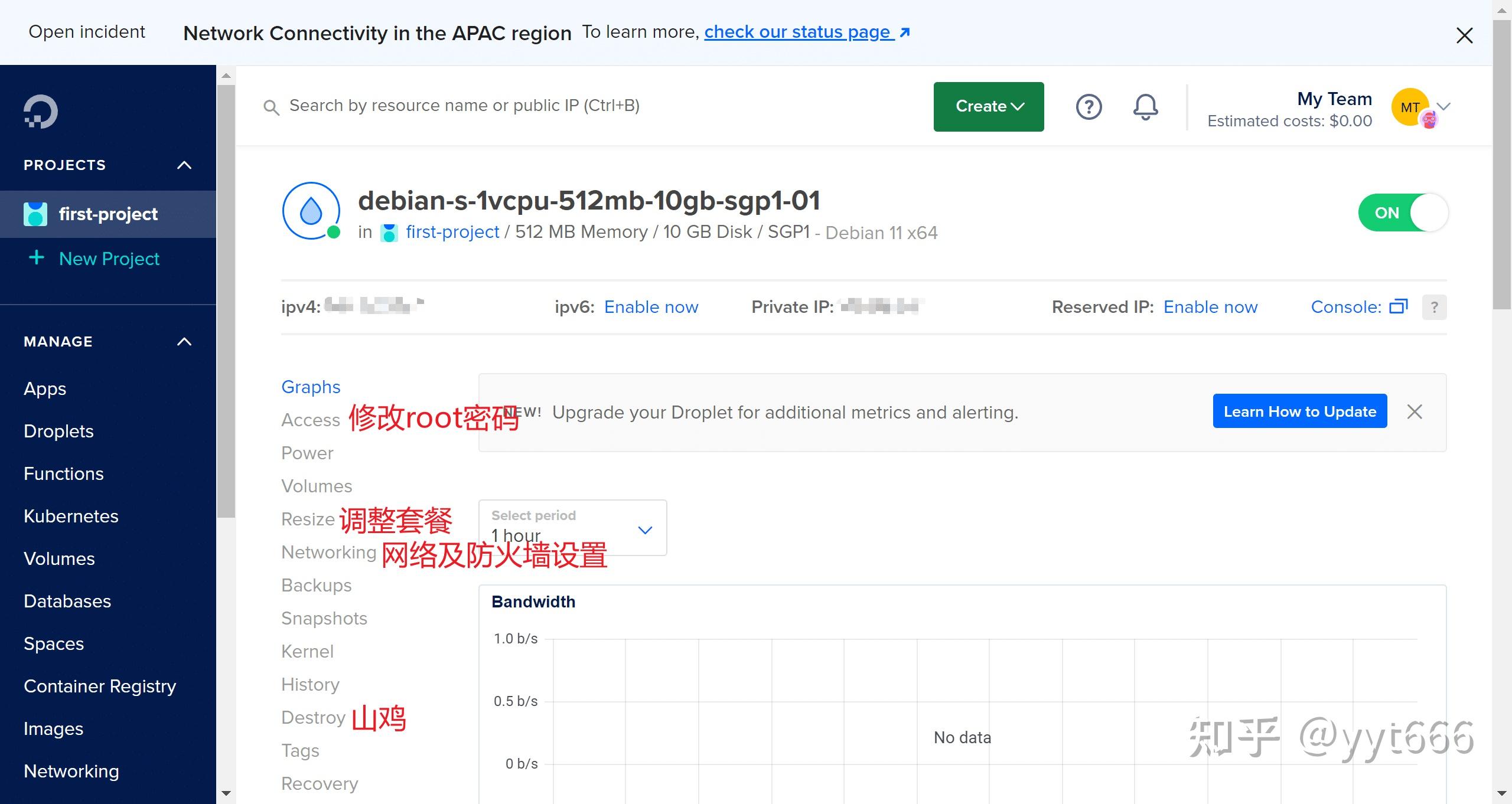Collapse the MANAGE section
This screenshot has height=804, width=1512.
(x=184, y=341)
